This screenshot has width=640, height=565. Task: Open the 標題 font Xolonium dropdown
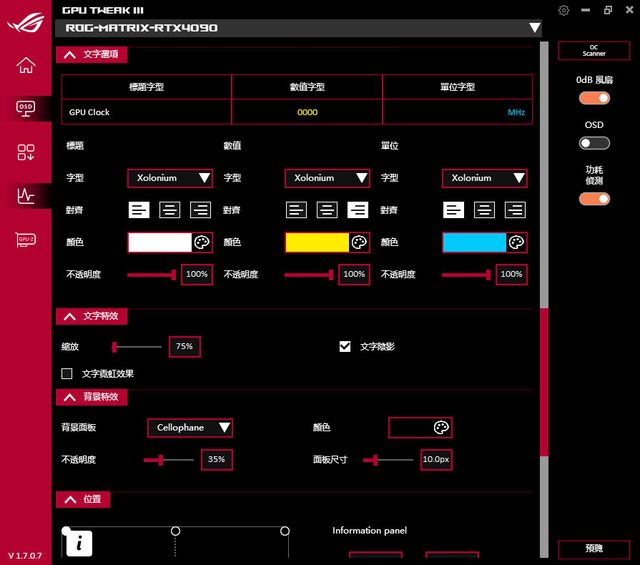click(x=170, y=178)
